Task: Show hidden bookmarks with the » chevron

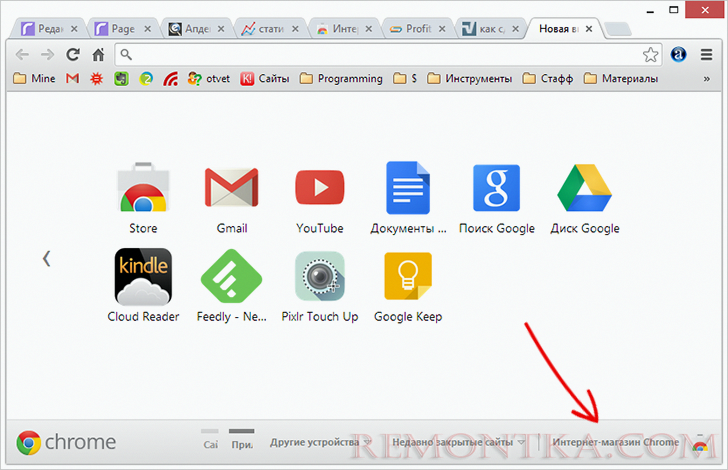Action: (706, 79)
